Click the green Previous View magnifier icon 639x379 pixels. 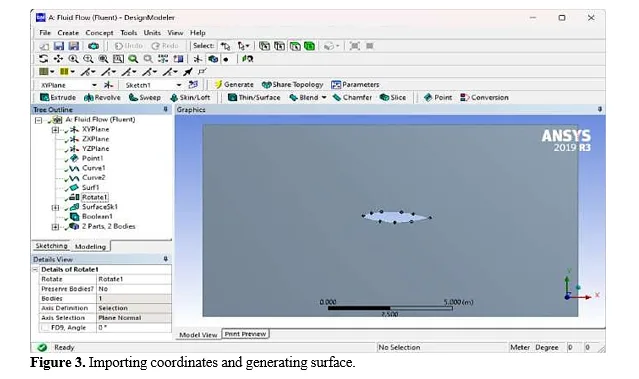coord(133,59)
